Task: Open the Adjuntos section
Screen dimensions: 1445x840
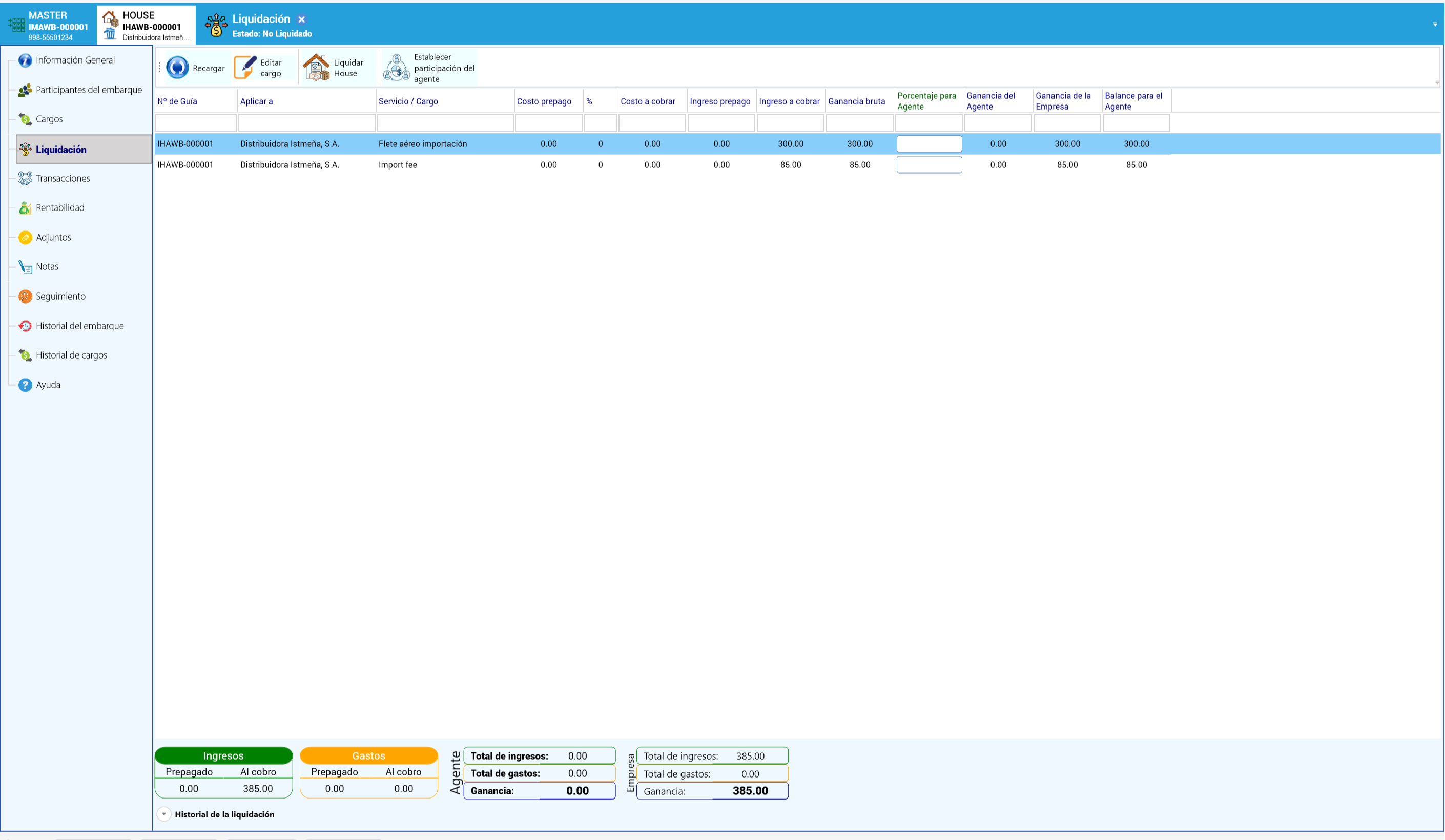Action: [x=53, y=237]
